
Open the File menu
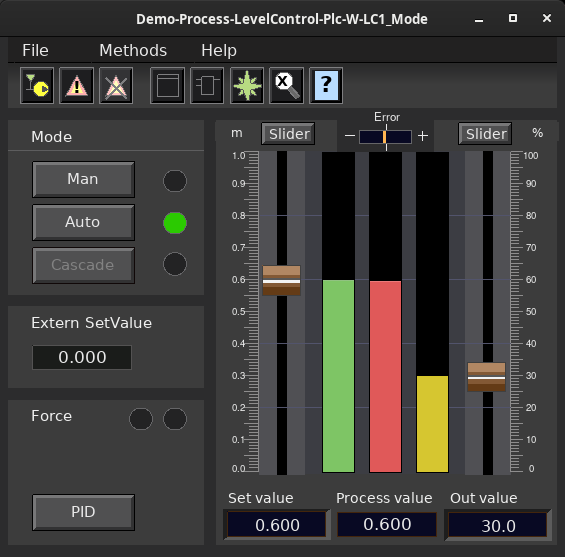(35, 50)
